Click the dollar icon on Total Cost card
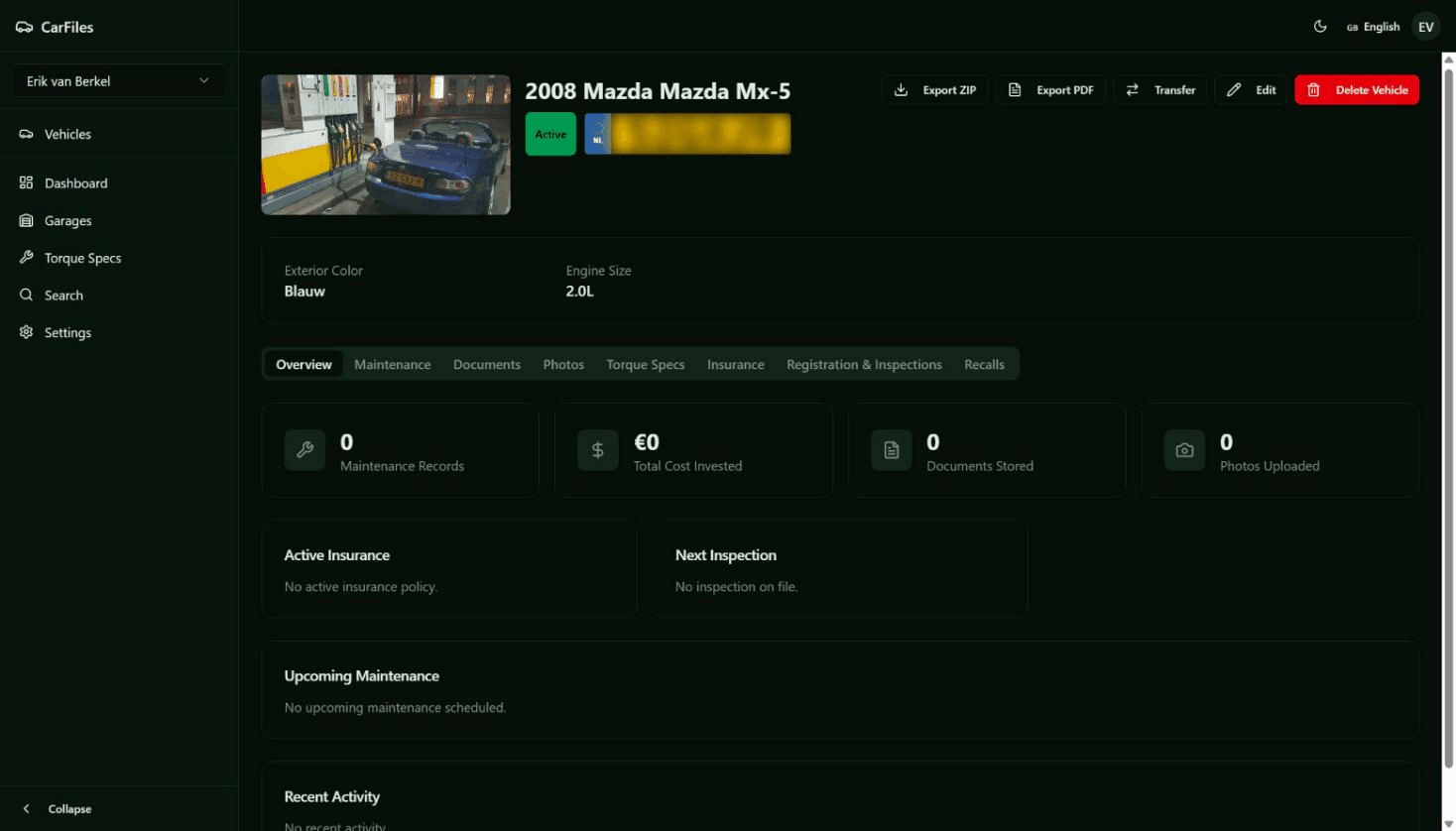Image resolution: width=1456 pixels, height=831 pixels. click(598, 450)
